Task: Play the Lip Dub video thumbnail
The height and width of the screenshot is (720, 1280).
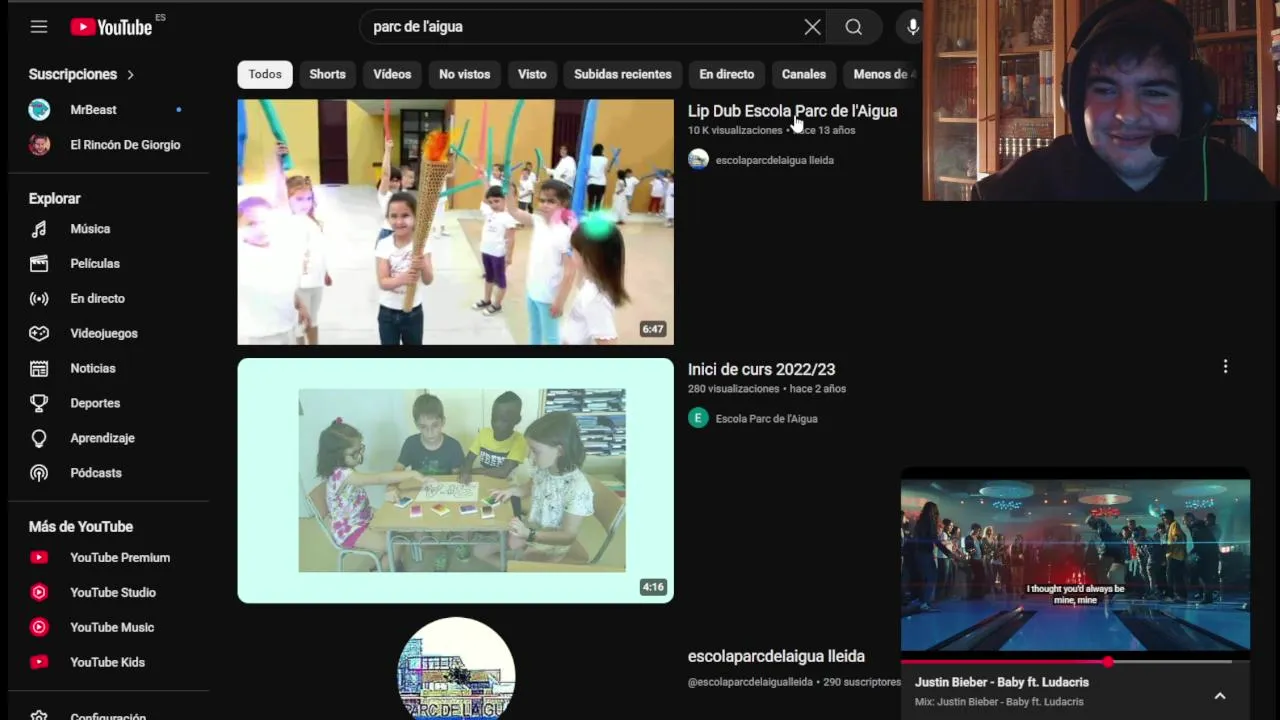Action: (455, 222)
